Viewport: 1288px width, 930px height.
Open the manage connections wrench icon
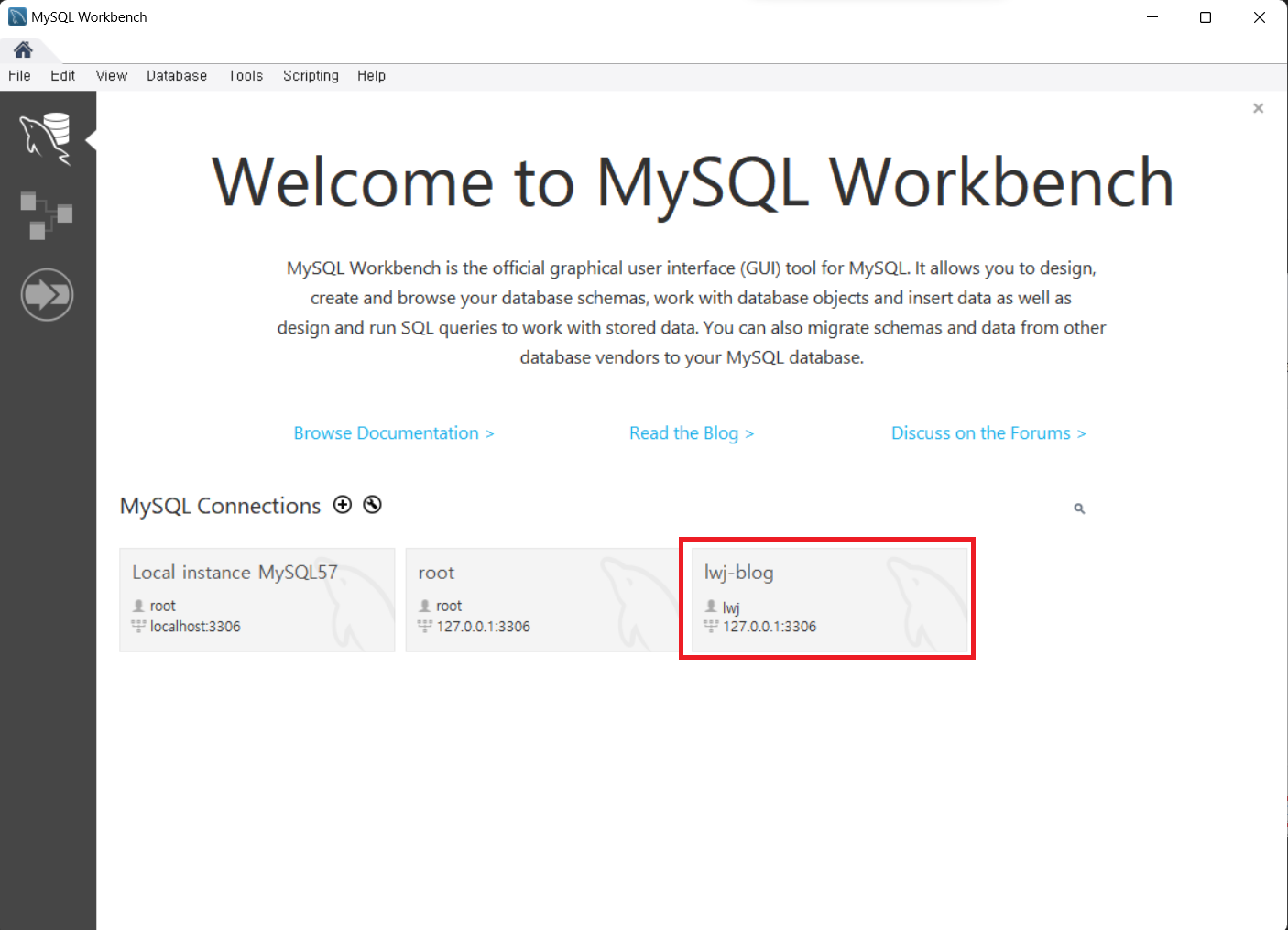point(372,505)
